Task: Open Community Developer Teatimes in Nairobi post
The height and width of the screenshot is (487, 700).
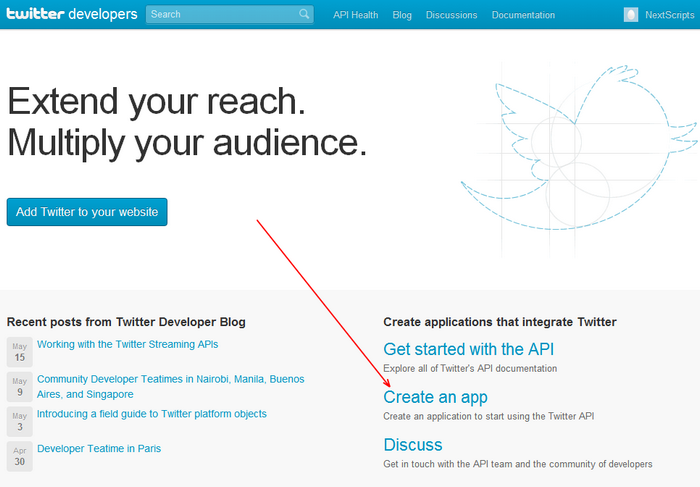Action: click(171, 387)
